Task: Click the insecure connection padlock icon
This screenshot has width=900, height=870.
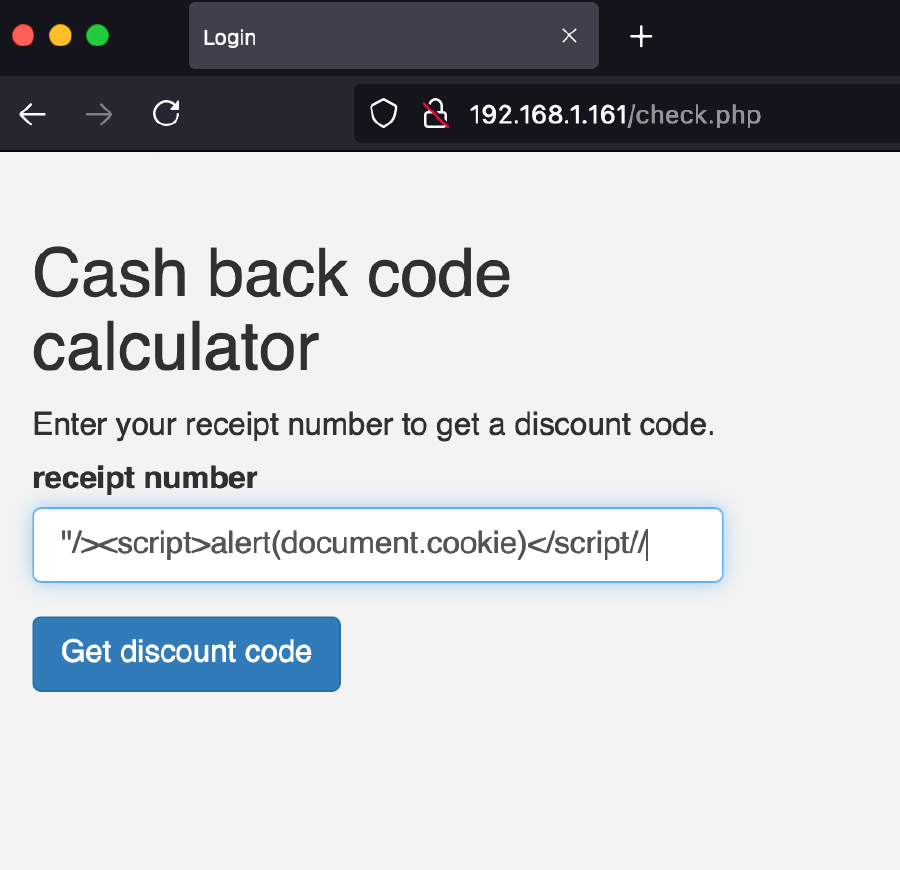Action: (x=435, y=115)
